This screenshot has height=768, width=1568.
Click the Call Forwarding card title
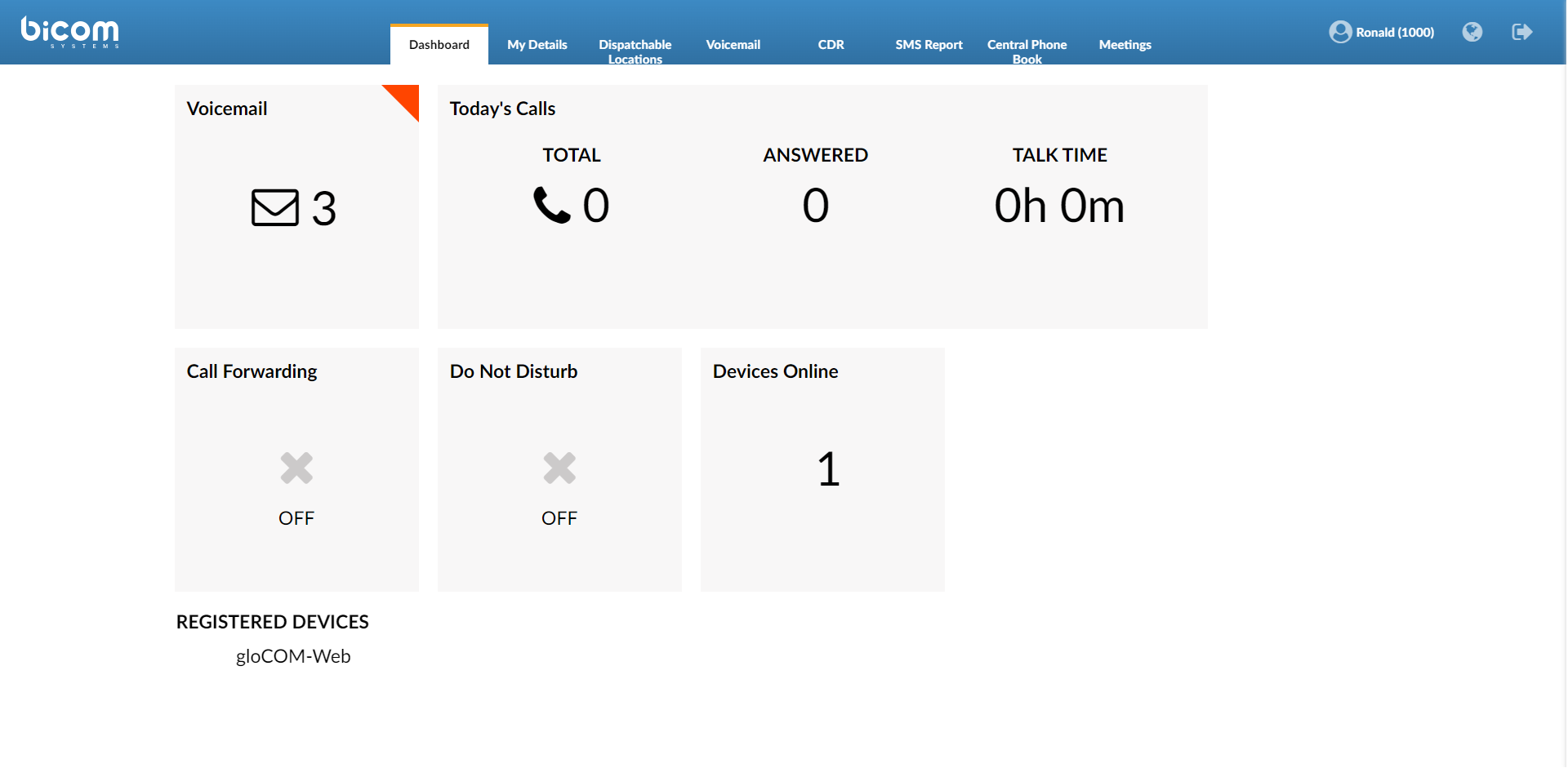click(252, 371)
